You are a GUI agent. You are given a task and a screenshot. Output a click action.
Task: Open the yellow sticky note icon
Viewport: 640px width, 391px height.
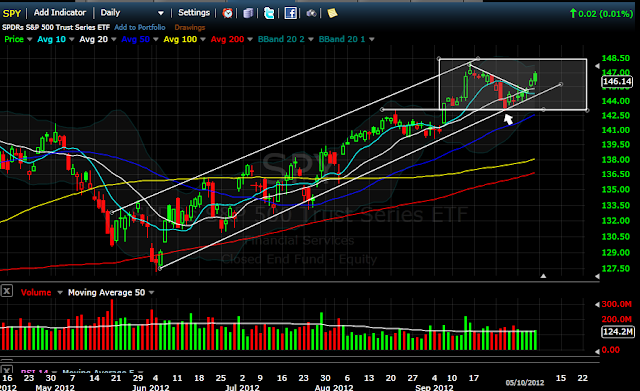(332, 13)
